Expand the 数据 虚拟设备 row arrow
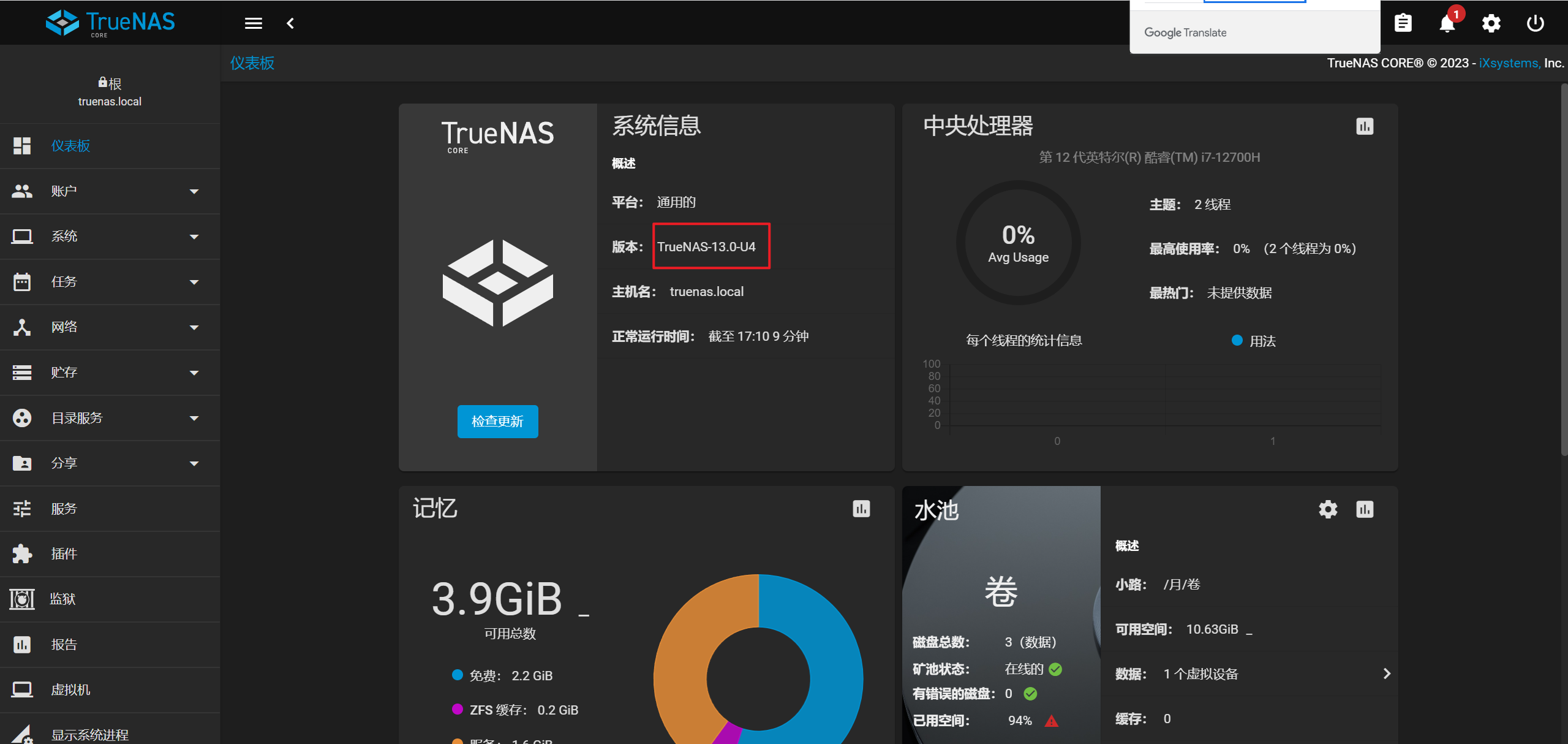1568x744 pixels. click(x=1387, y=674)
